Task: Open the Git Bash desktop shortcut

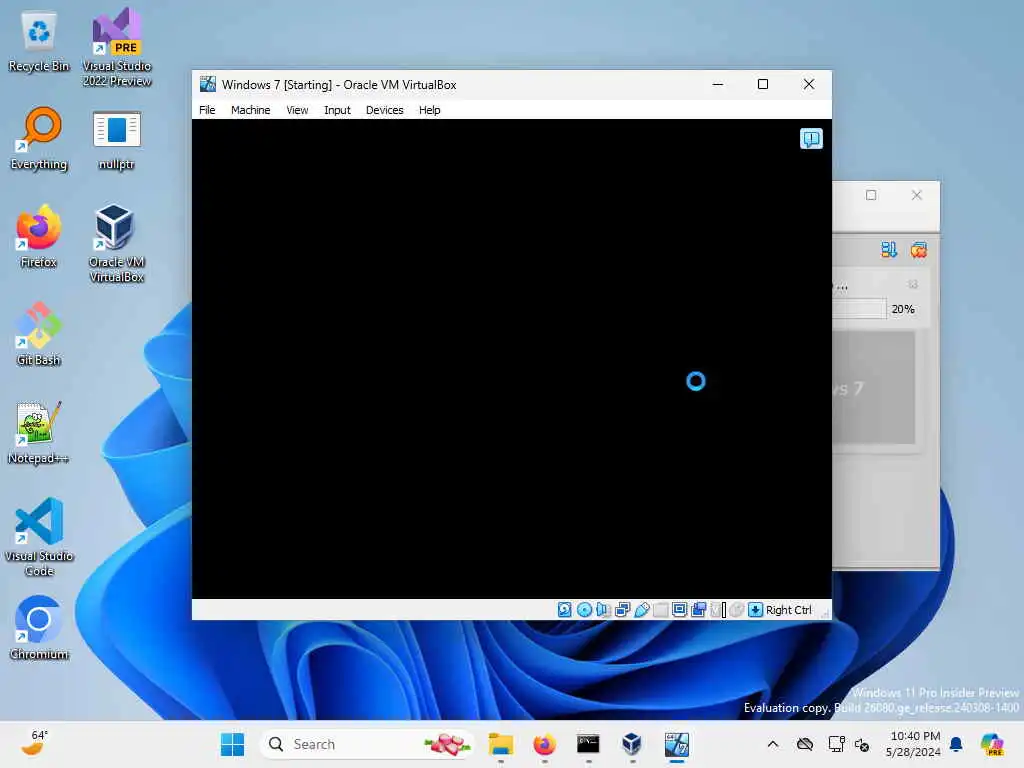Action: [x=39, y=334]
